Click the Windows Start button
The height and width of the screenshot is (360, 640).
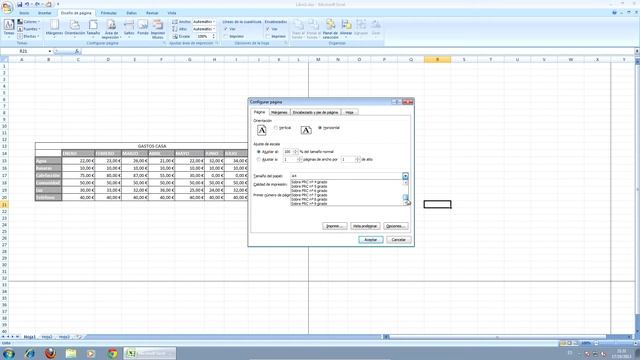coord(9,353)
